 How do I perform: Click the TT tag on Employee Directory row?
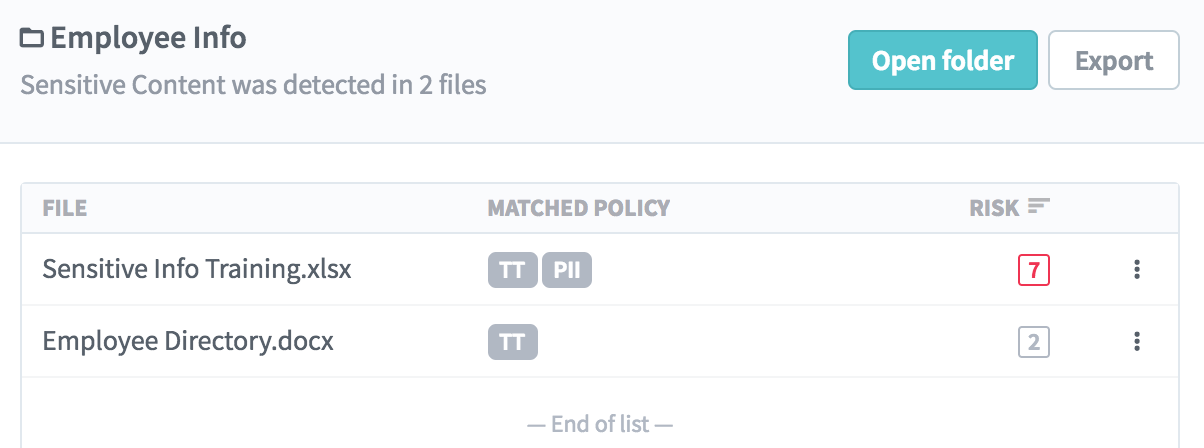[513, 342]
